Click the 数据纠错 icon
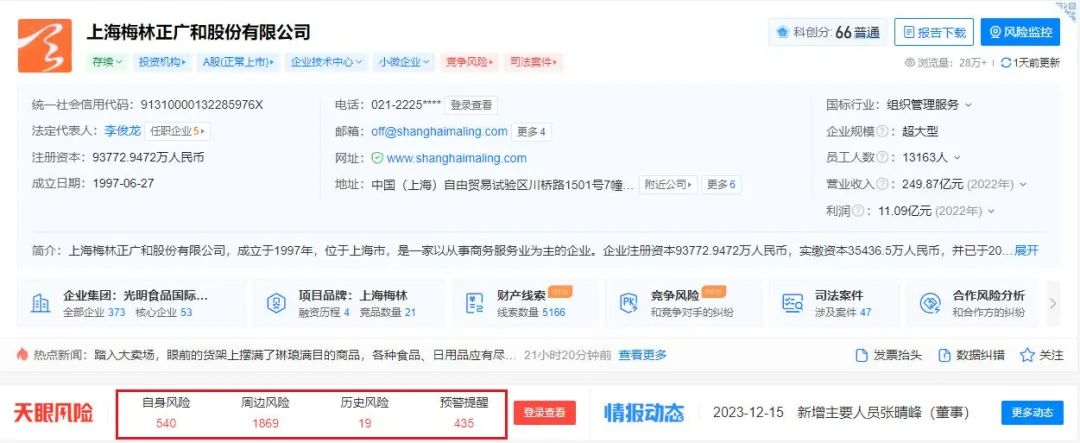Screen dimensions: 1080x443 pyautogui.click(x=944, y=356)
